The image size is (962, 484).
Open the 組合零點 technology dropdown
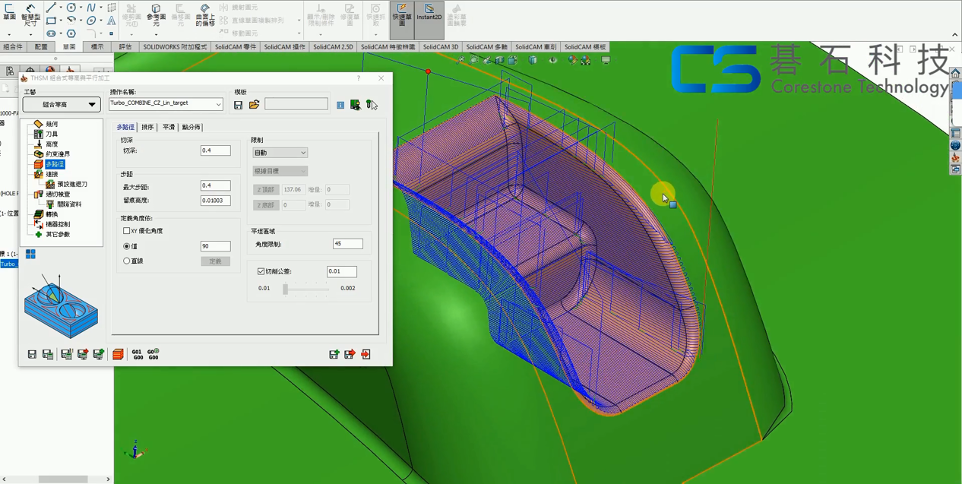tap(61, 104)
